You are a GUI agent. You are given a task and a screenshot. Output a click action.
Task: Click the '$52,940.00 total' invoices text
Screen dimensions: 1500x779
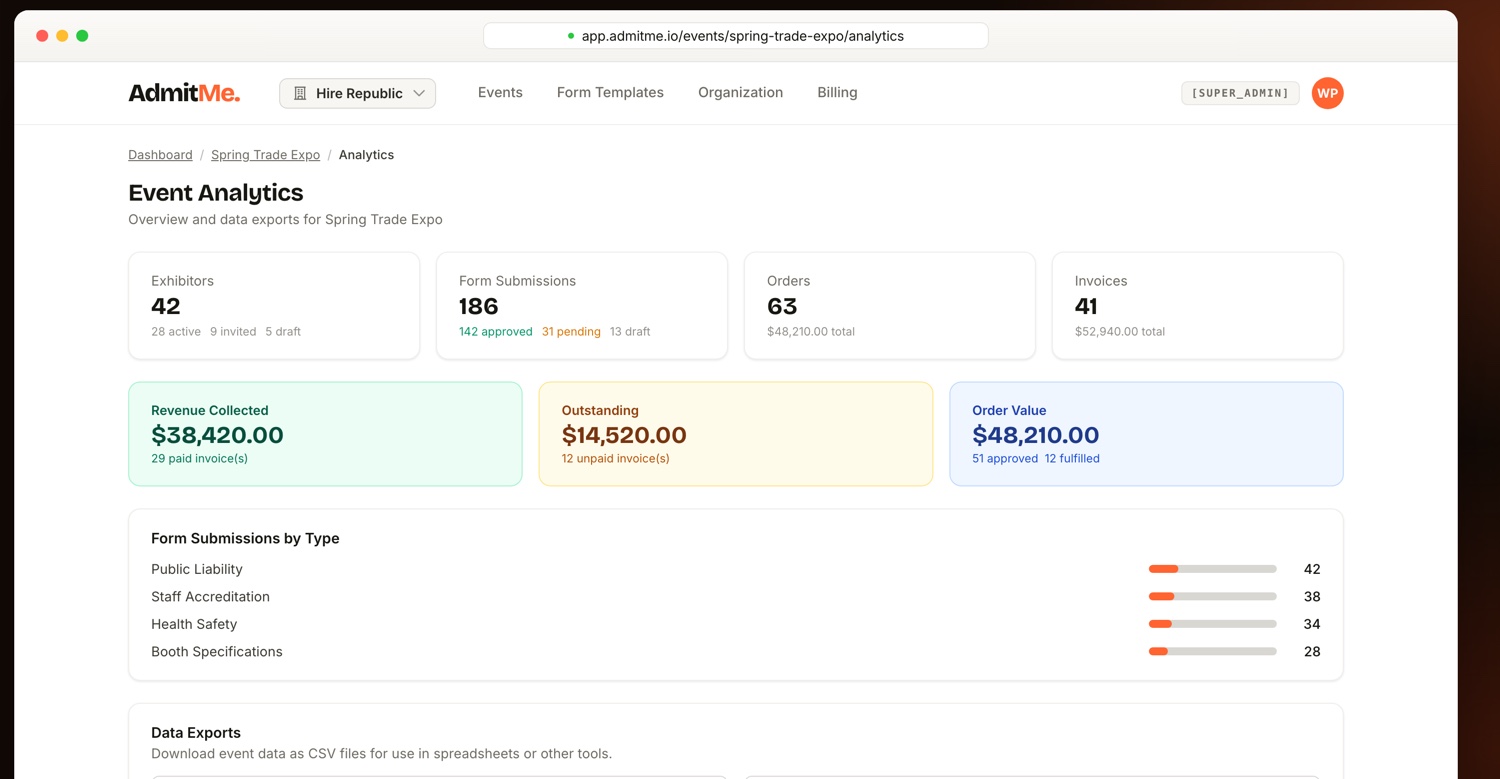[1120, 332]
